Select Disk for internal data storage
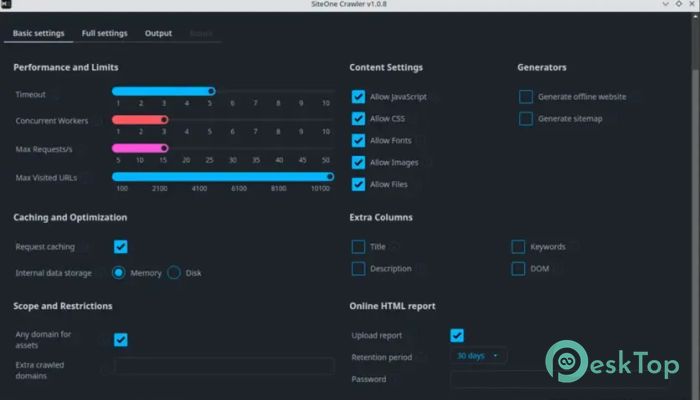 pyautogui.click(x=174, y=273)
